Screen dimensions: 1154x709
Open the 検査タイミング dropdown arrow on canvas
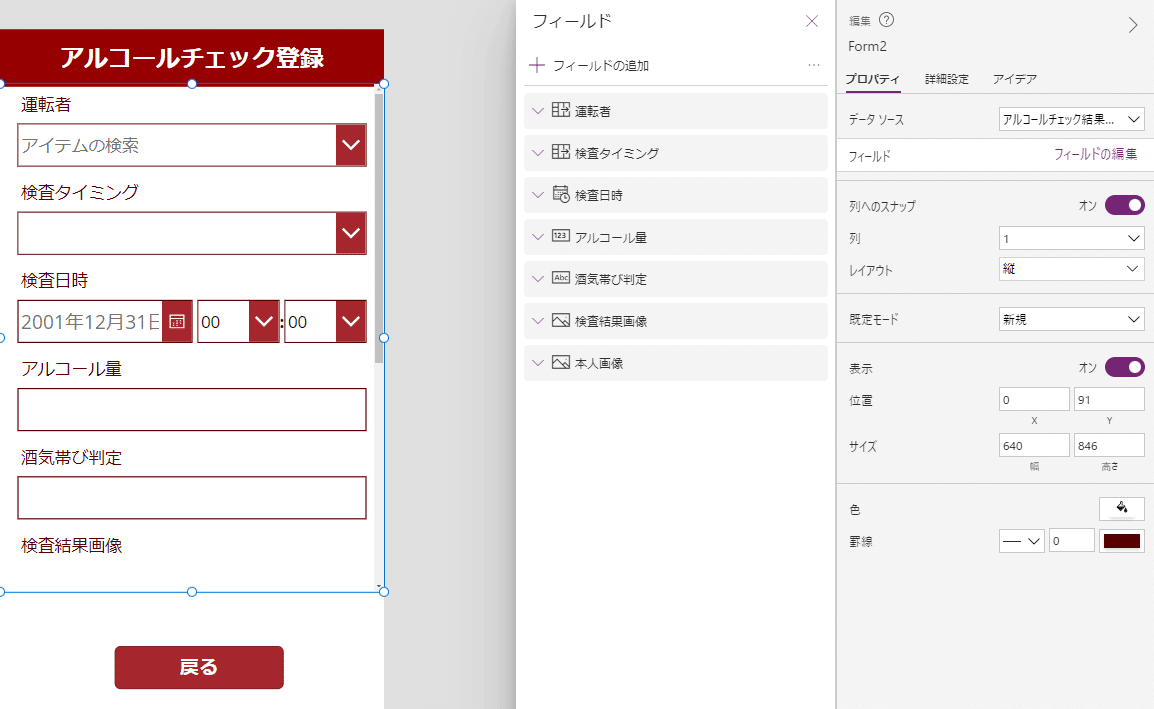(x=351, y=233)
